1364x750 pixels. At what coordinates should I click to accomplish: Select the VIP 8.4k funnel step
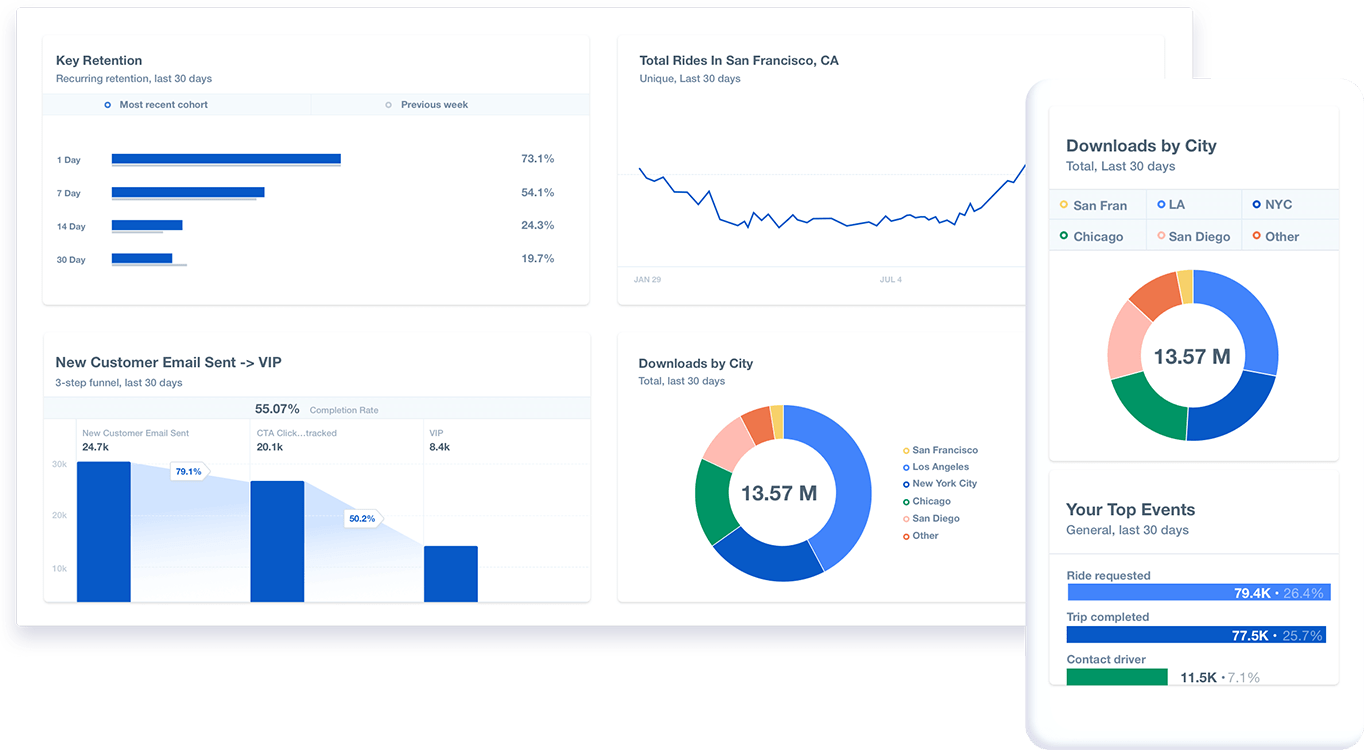(440, 440)
